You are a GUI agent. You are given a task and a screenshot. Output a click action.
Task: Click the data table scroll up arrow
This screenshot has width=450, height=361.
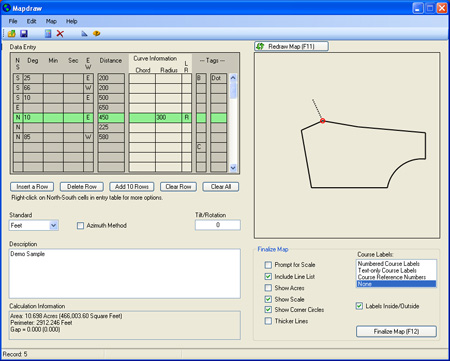click(233, 78)
